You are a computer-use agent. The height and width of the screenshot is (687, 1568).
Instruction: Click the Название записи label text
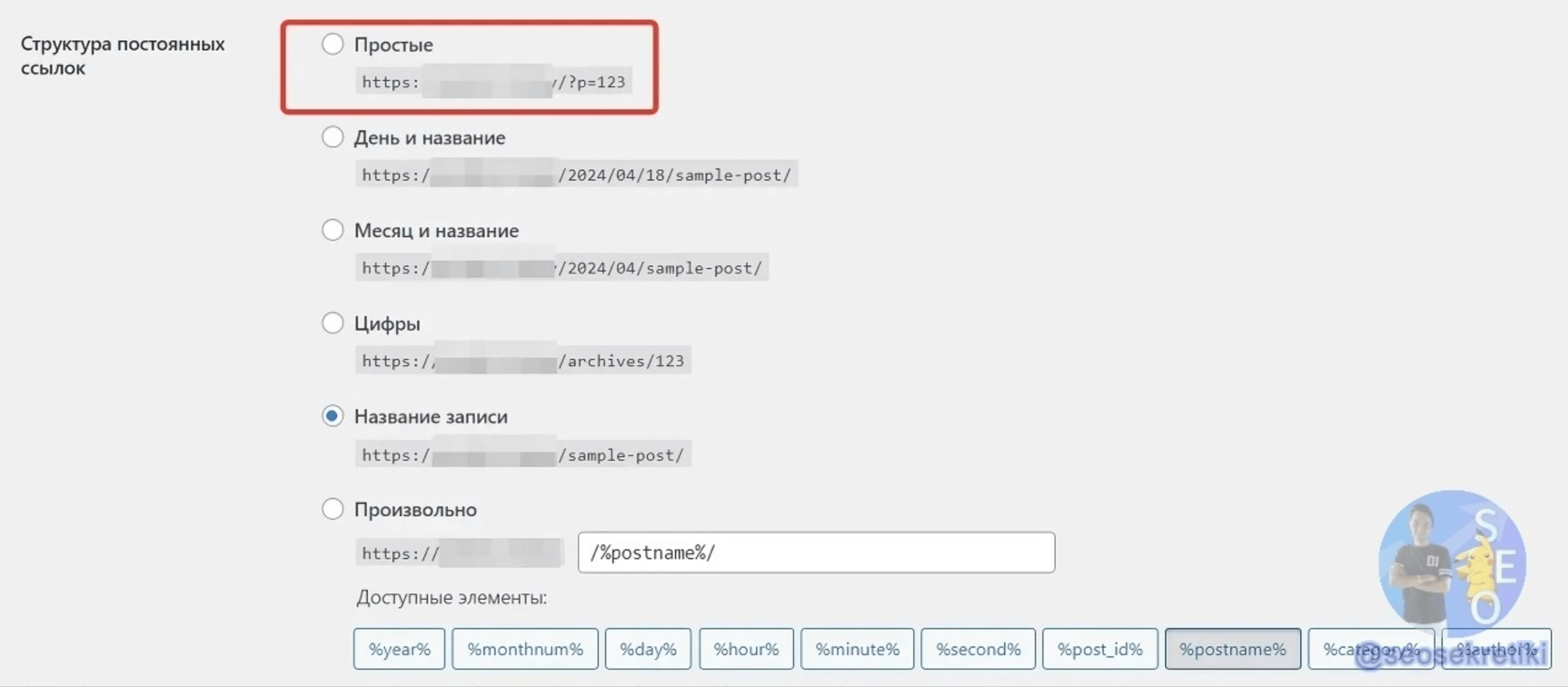431,417
